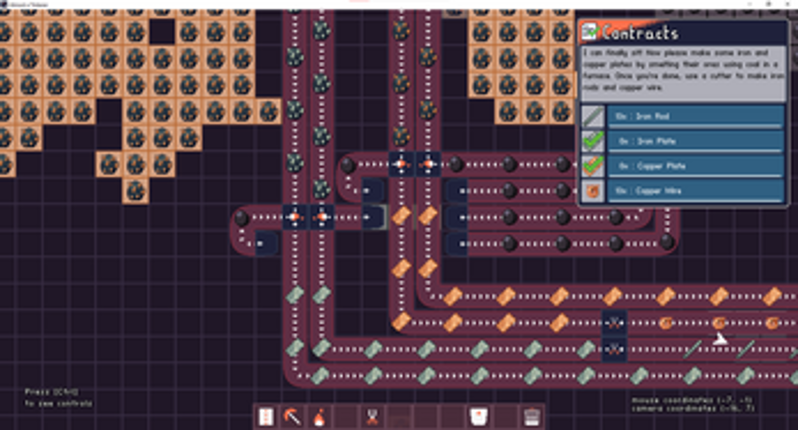Viewport: 798px width, 430px height.
Task: Click the bridge where left copper ore belt crosses coal
Action: (x=401, y=164)
